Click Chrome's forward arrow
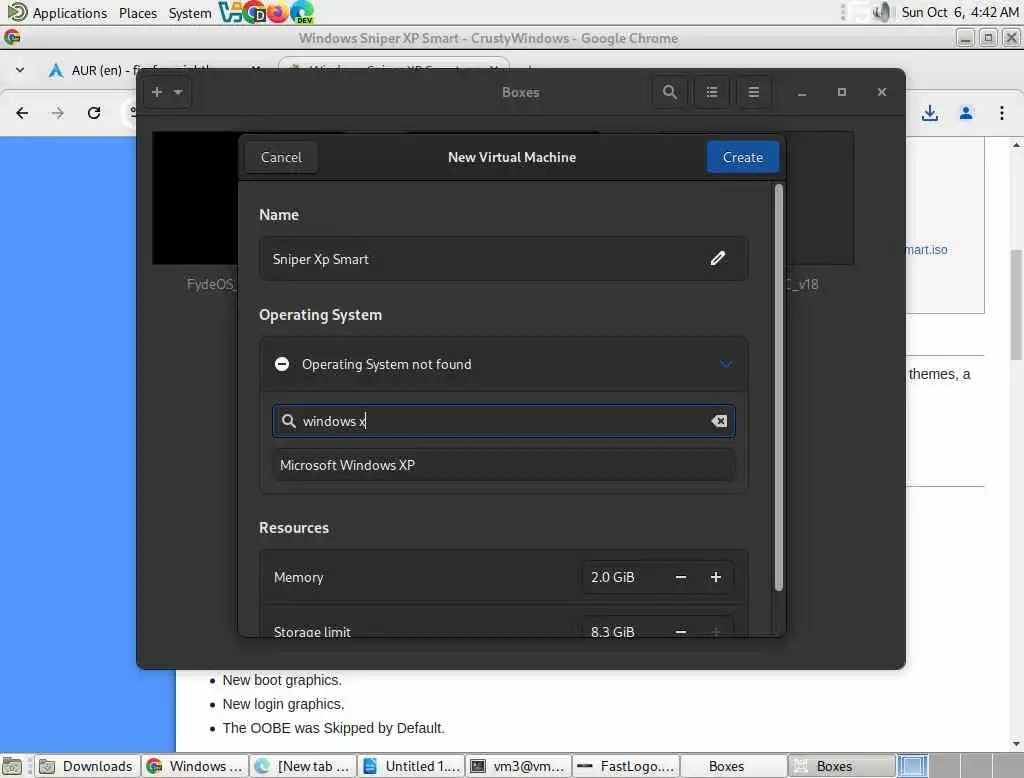The width and height of the screenshot is (1024, 778). tap(58, 113)
